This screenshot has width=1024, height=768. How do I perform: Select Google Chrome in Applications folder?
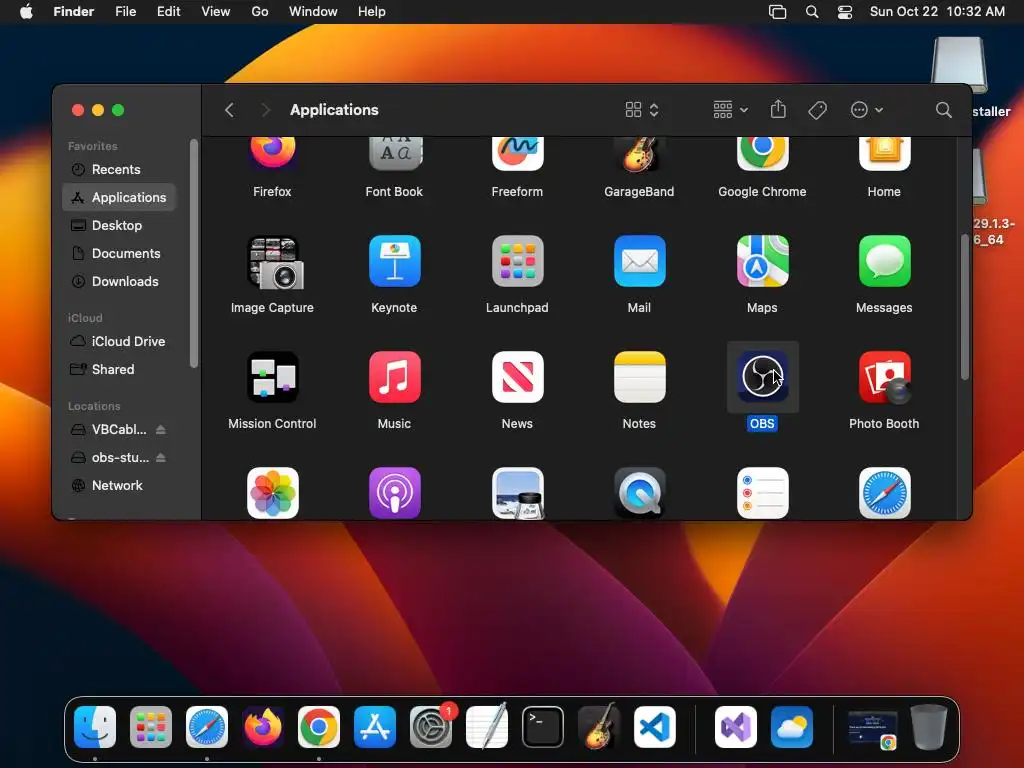tap(762, 154)
